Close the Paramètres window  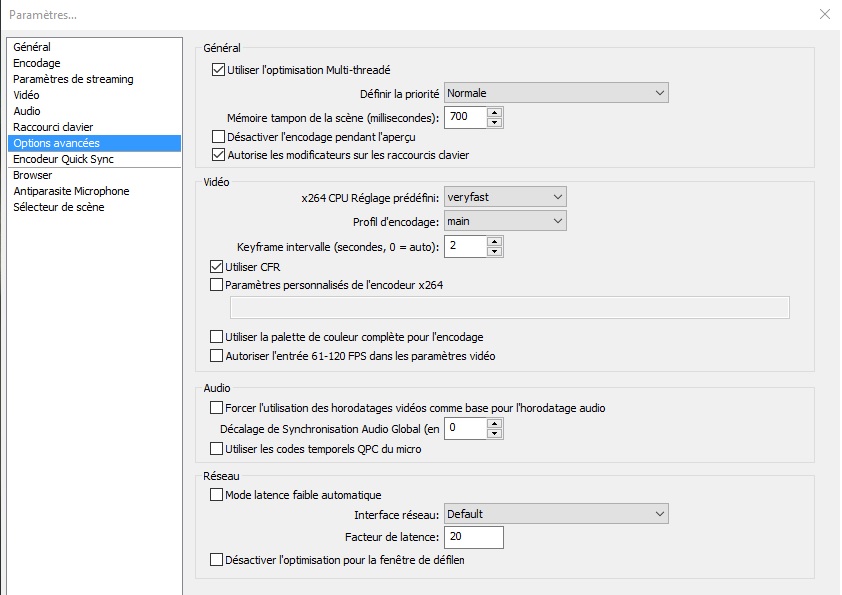[824, 14]
